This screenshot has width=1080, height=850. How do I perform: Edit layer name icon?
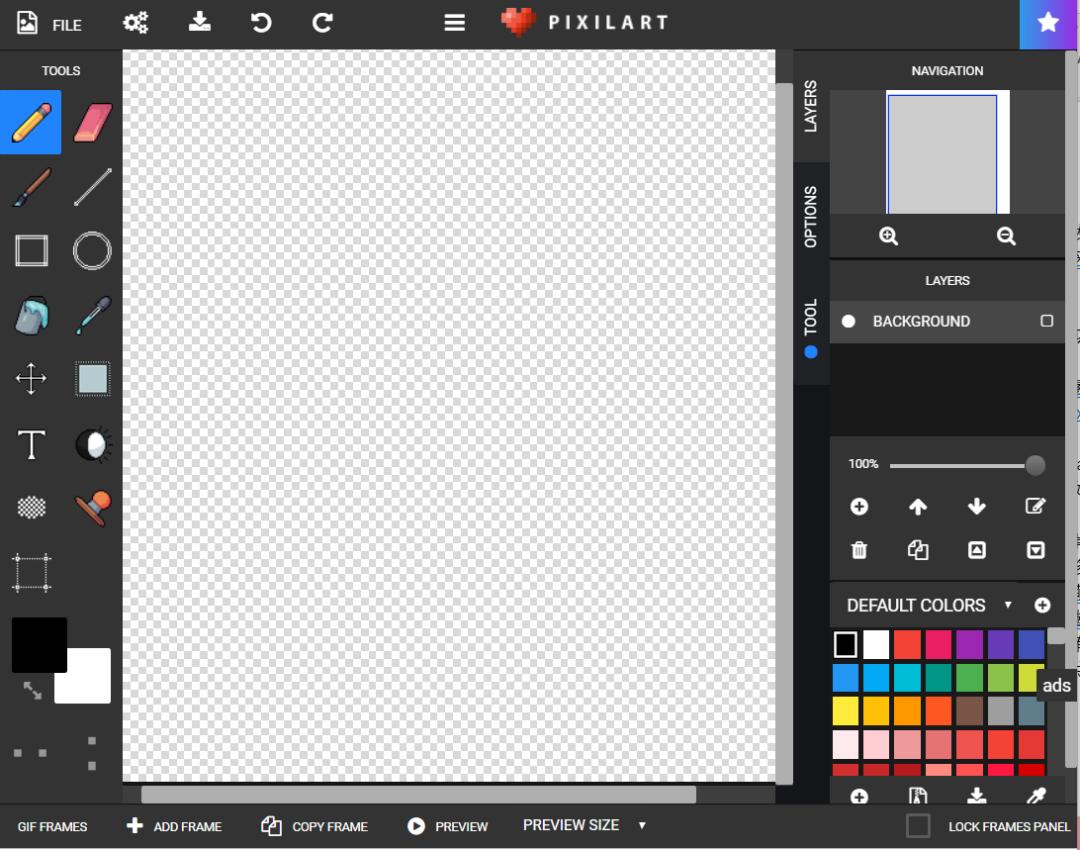coord(1035,506)
